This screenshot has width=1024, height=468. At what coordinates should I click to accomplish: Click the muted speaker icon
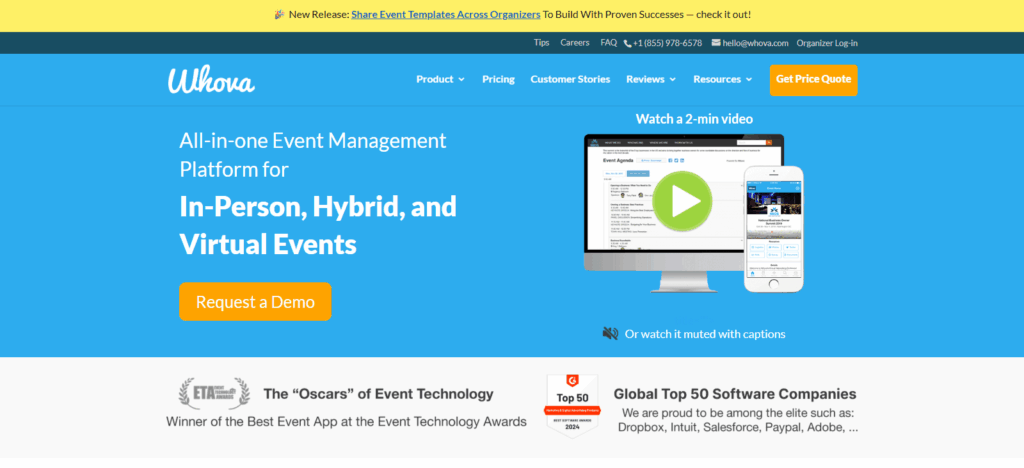[x=610, y=334]
